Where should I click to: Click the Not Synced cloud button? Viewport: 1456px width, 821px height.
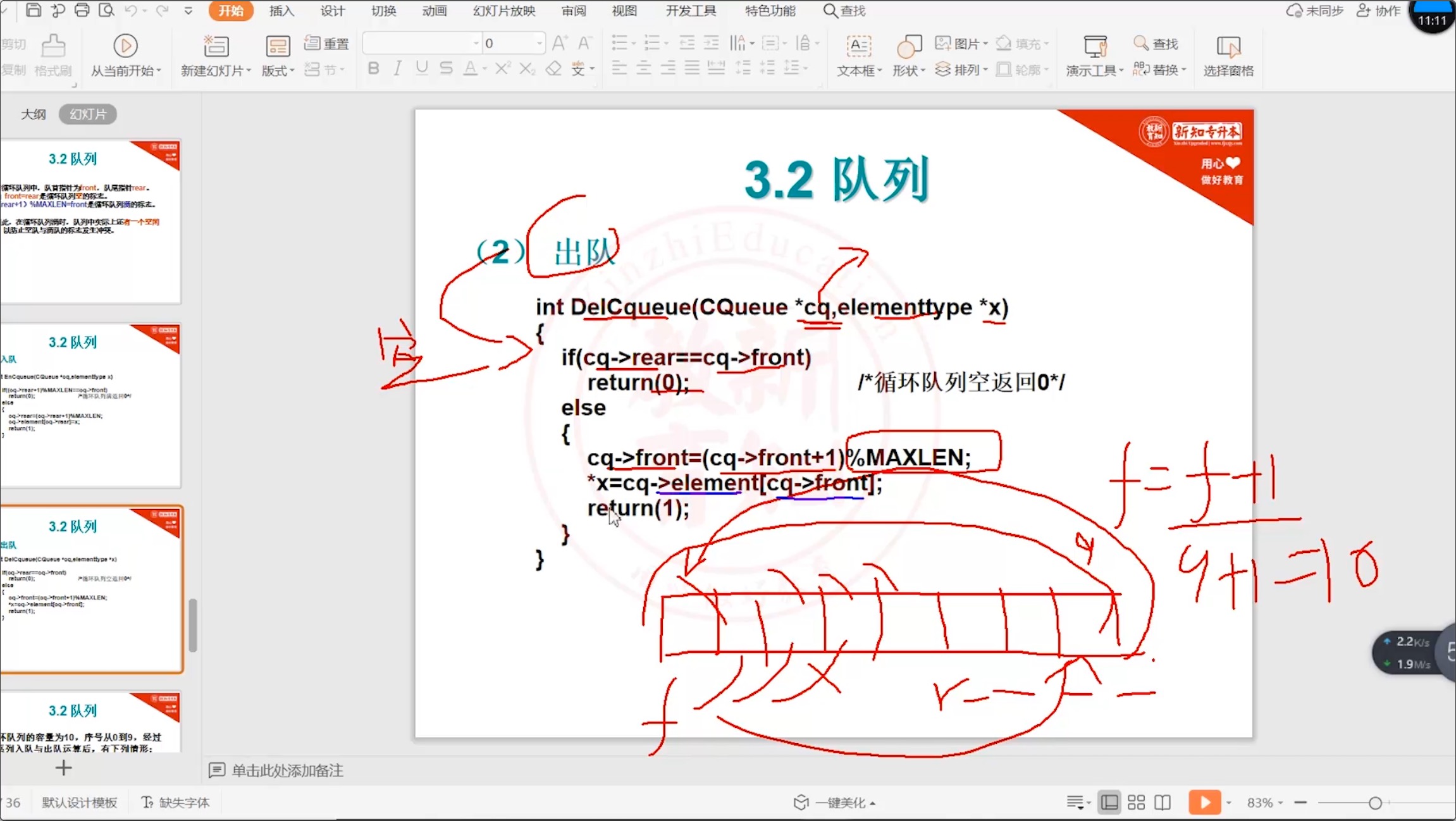pos(1314,11)
